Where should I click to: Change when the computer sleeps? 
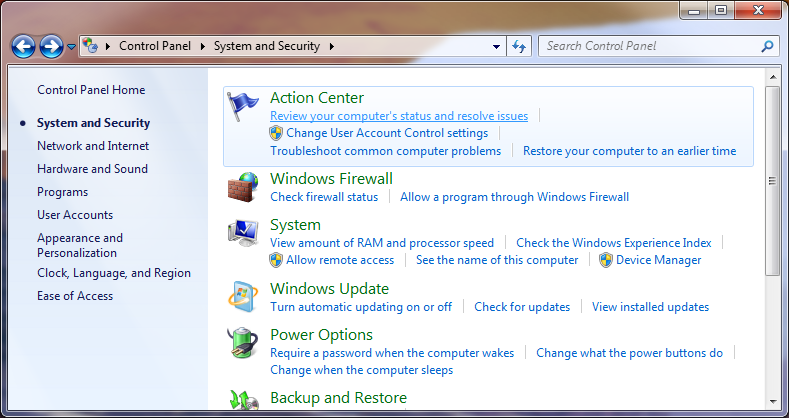[x=361, y=370]
